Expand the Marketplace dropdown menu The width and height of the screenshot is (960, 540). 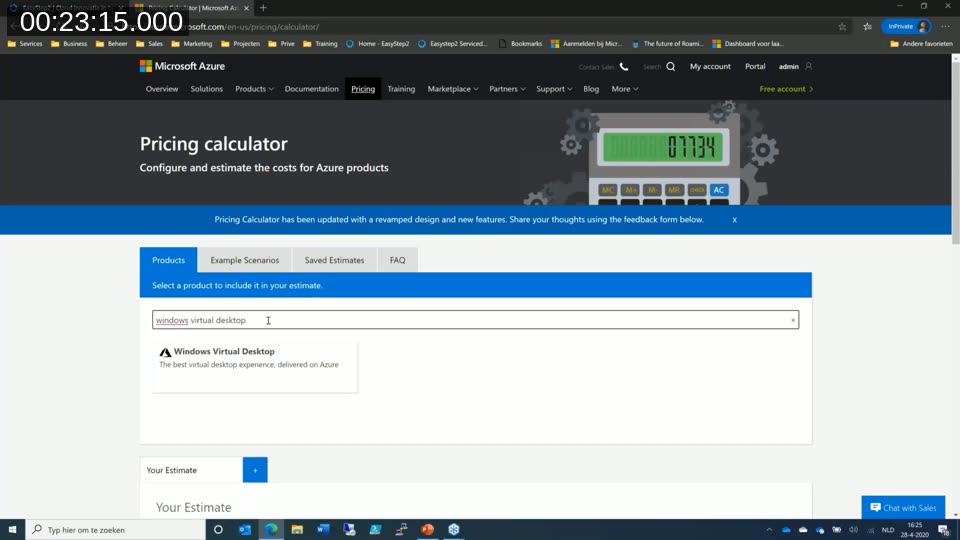click(x=452, y=89)
